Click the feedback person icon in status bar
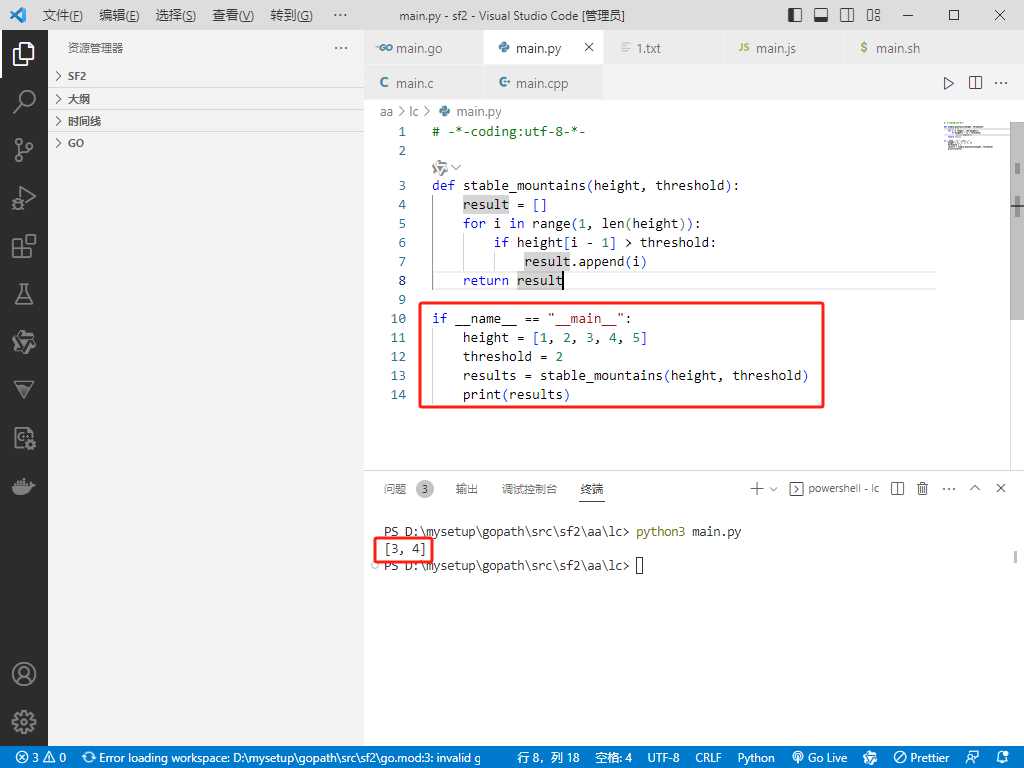Screen dimensions: 1024x768 pyautogui.click(x=972, y=758)
